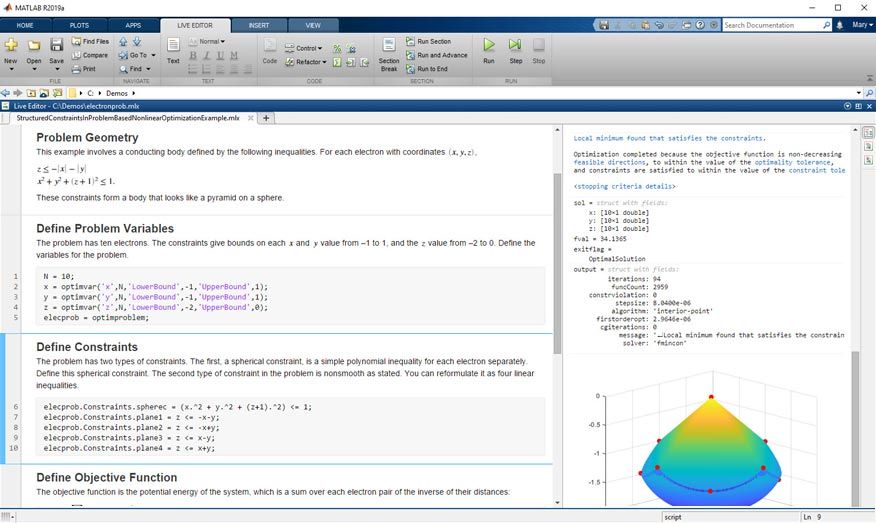Switch to the PLOTS tab
This screenshot has height=523, width=876.
(x=79, y=25)
